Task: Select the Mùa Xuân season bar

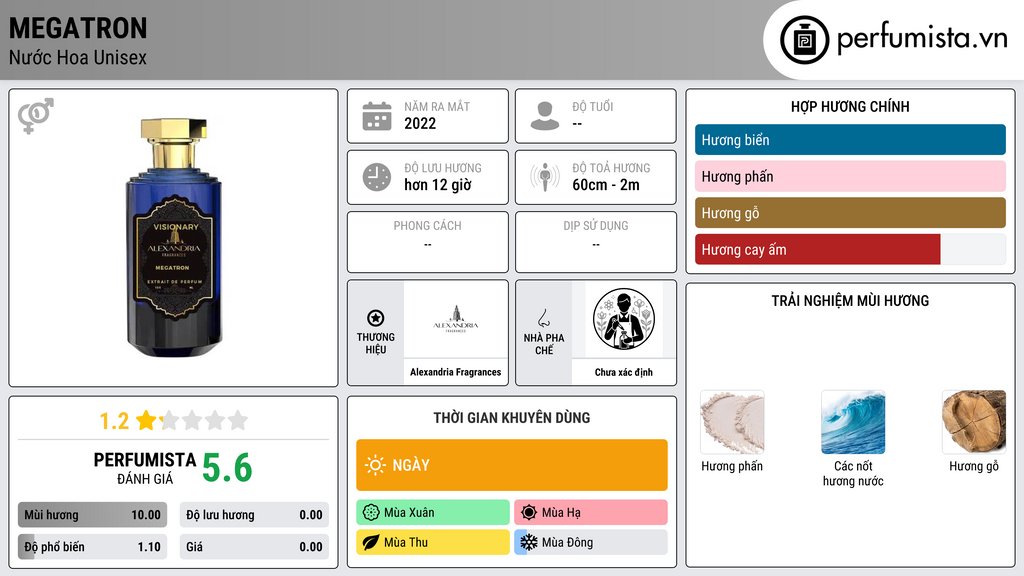Action: 433,513
